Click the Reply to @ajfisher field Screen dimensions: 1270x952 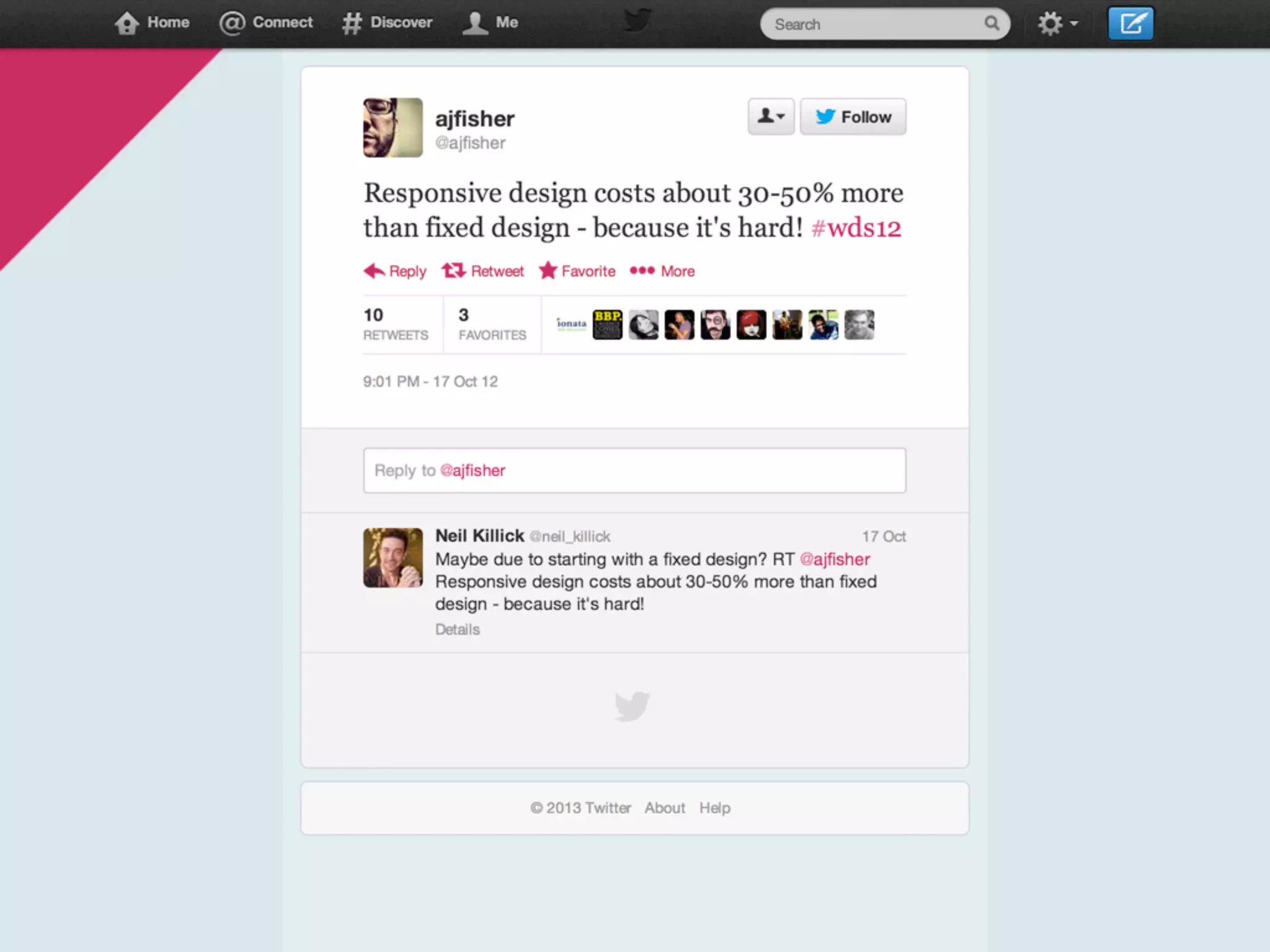pos(634,470)
